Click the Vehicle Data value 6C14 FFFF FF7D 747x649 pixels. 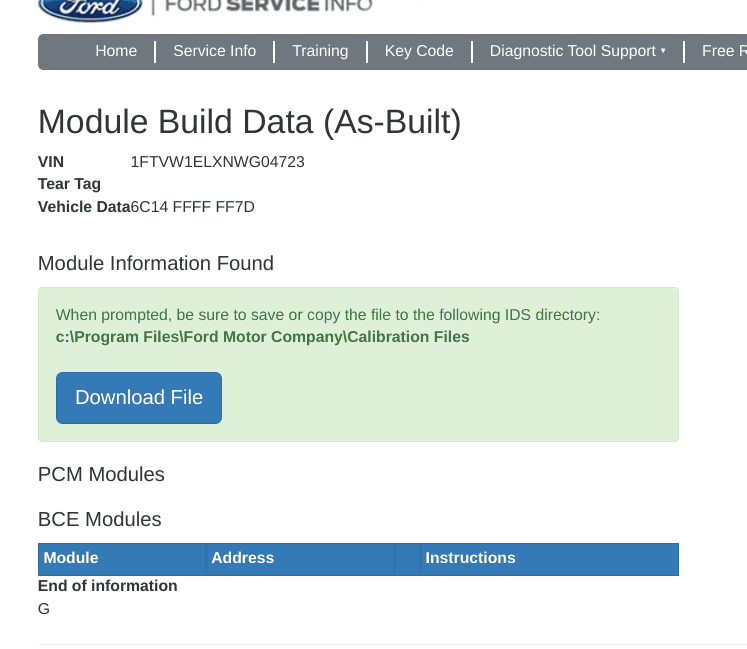click(x=193, y=207)
